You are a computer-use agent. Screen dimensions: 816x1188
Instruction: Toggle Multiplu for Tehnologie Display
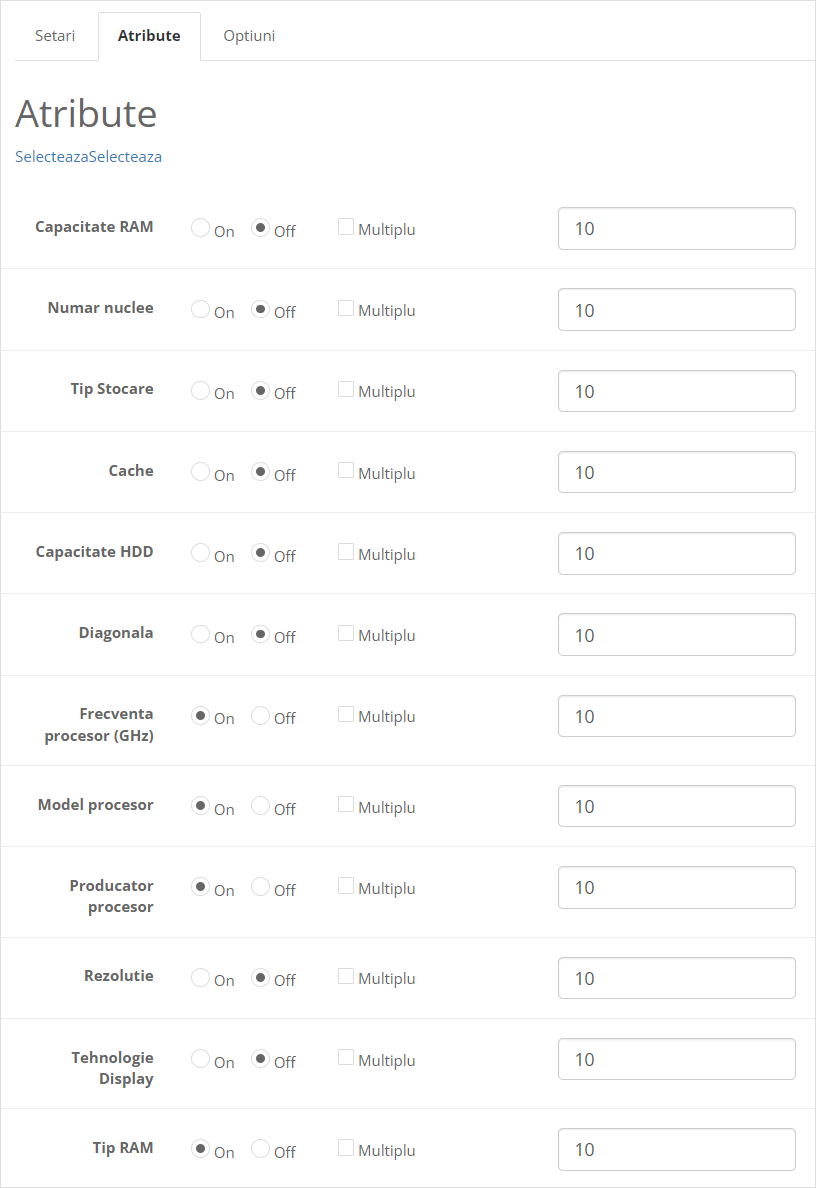(346, 1057)
